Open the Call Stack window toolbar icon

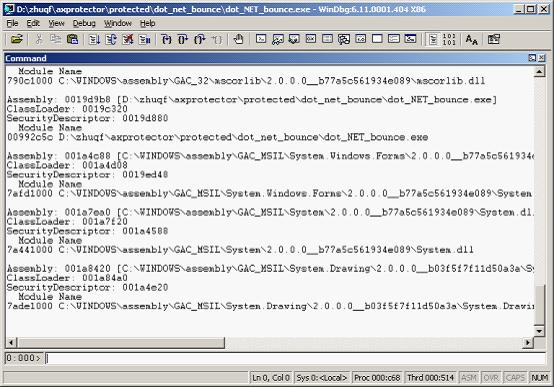344,39
